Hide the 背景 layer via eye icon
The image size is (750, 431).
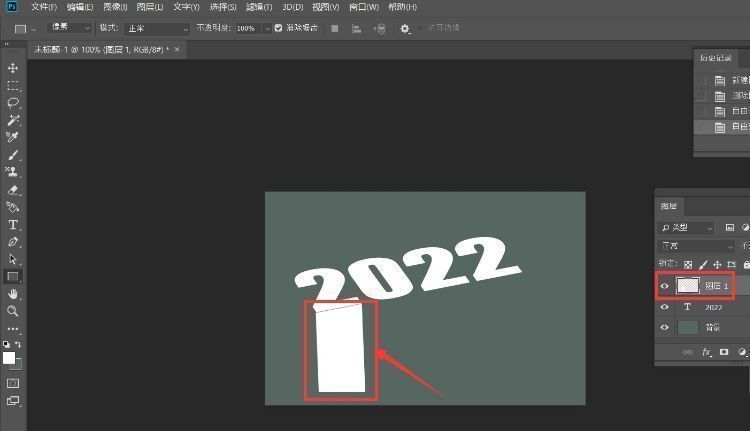[665, 328]
